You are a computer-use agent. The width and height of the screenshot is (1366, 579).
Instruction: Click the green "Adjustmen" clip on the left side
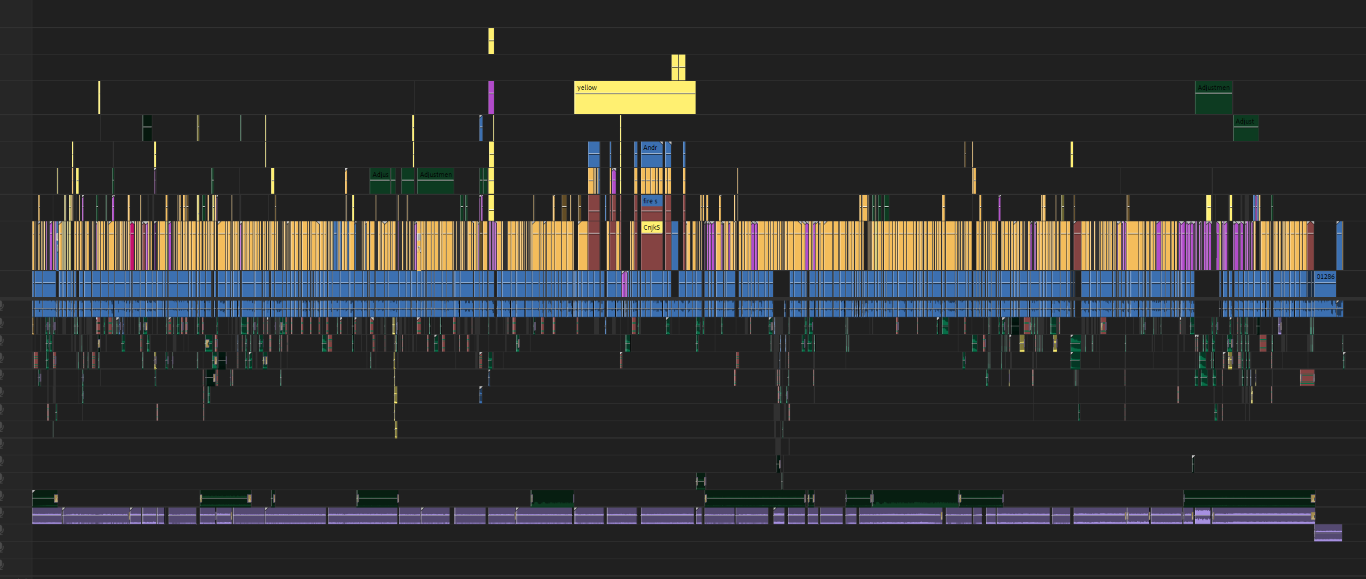coord(435,181)
